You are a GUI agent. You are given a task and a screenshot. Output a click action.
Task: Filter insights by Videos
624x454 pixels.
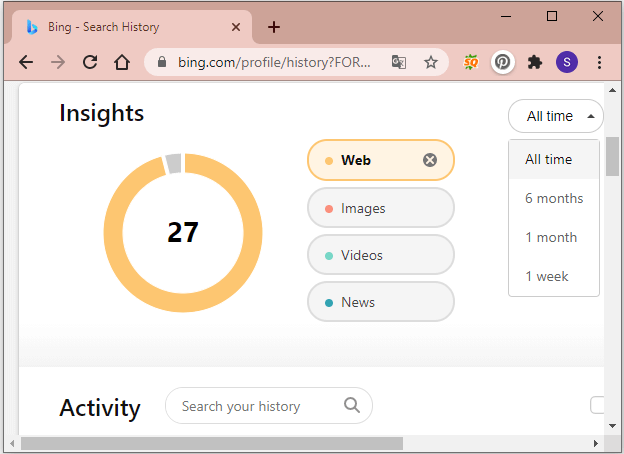pos(380,255)
